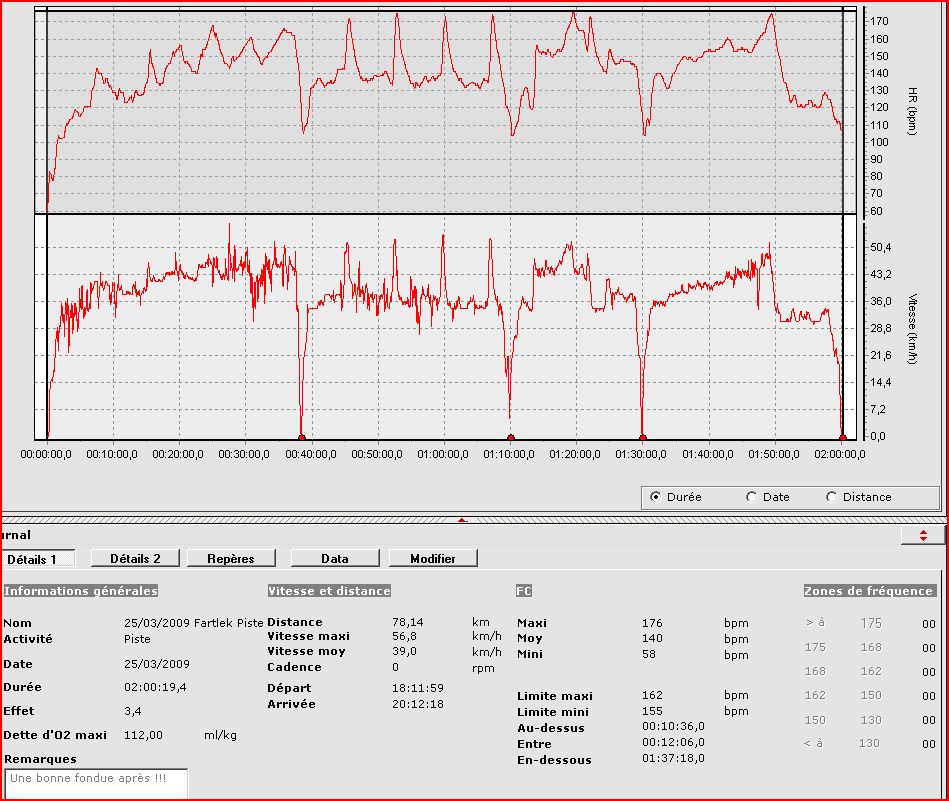Screen dimensions: 949x801
Task: Select the Distance radio button
Action: 831,496
